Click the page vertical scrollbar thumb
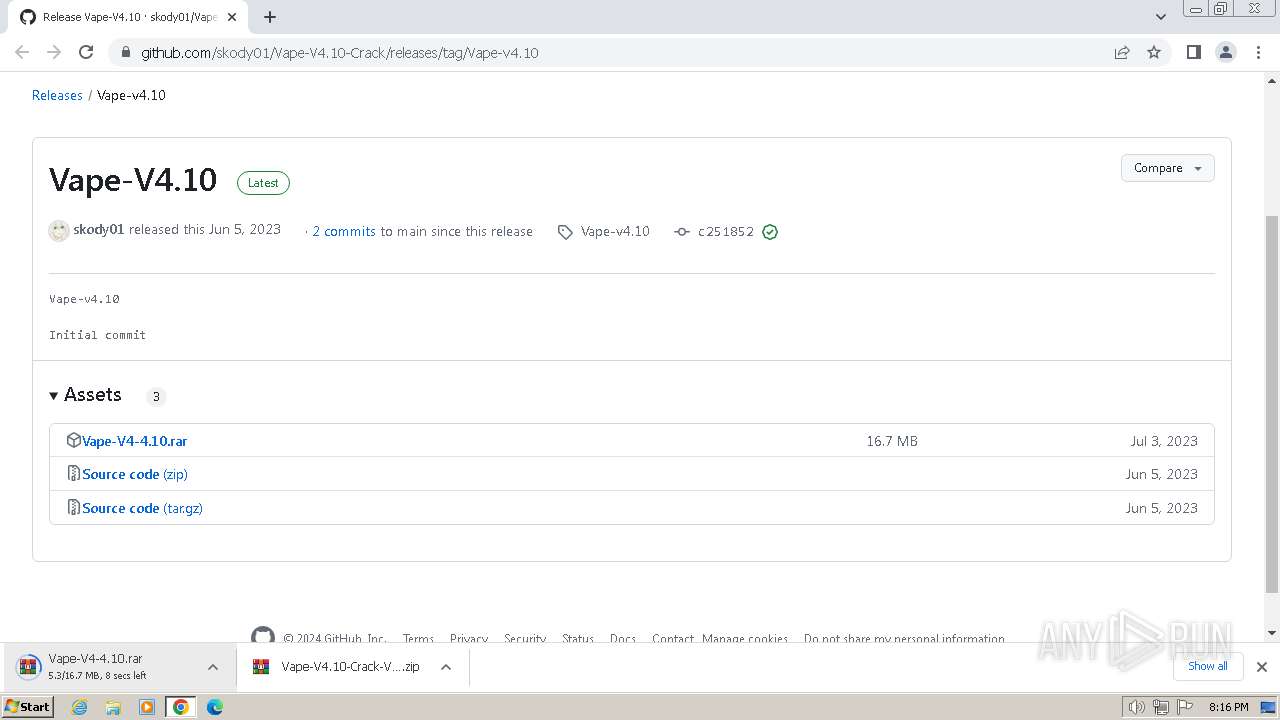The height and width of the screenshot is (720, 1280). (x=1271, y=405)
